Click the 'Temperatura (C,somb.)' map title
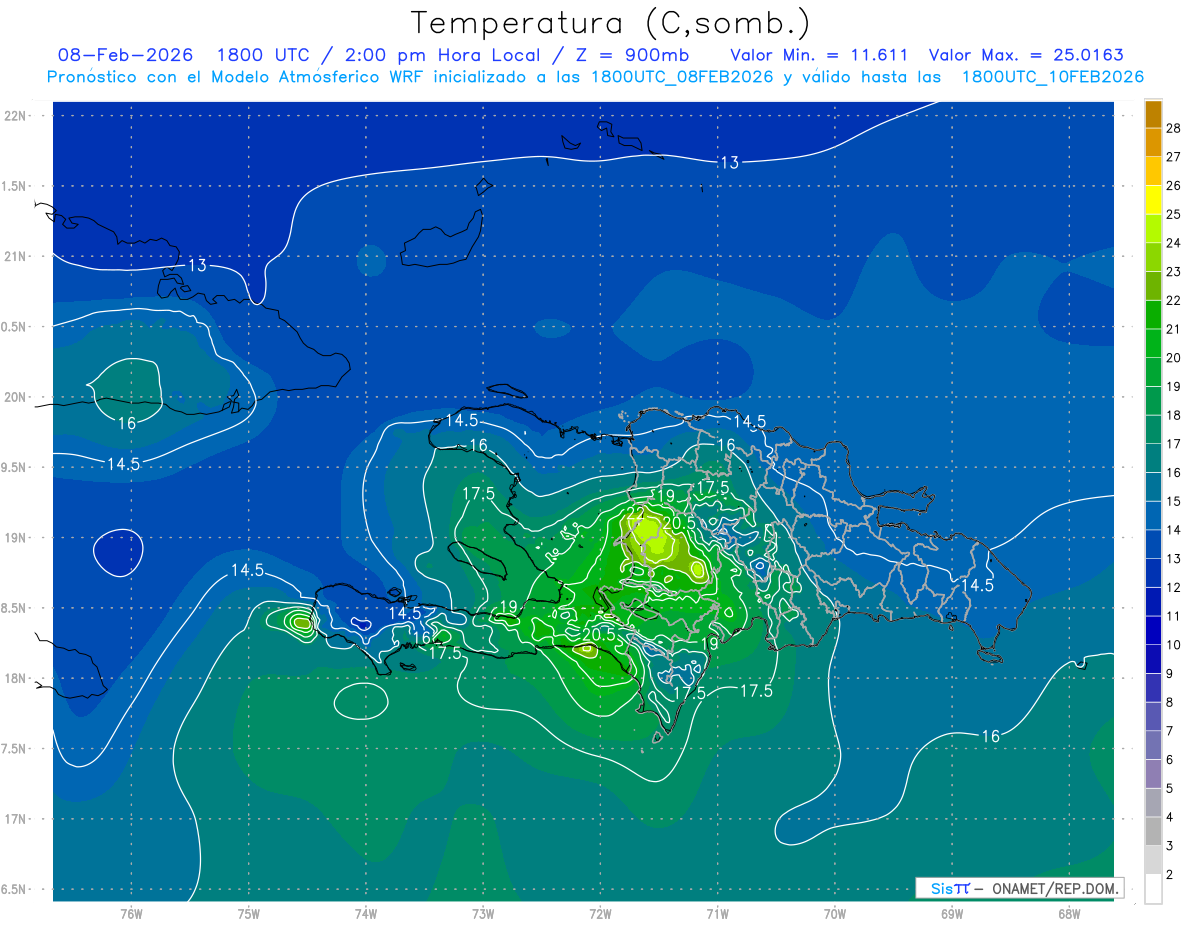 tap(610, 23)
